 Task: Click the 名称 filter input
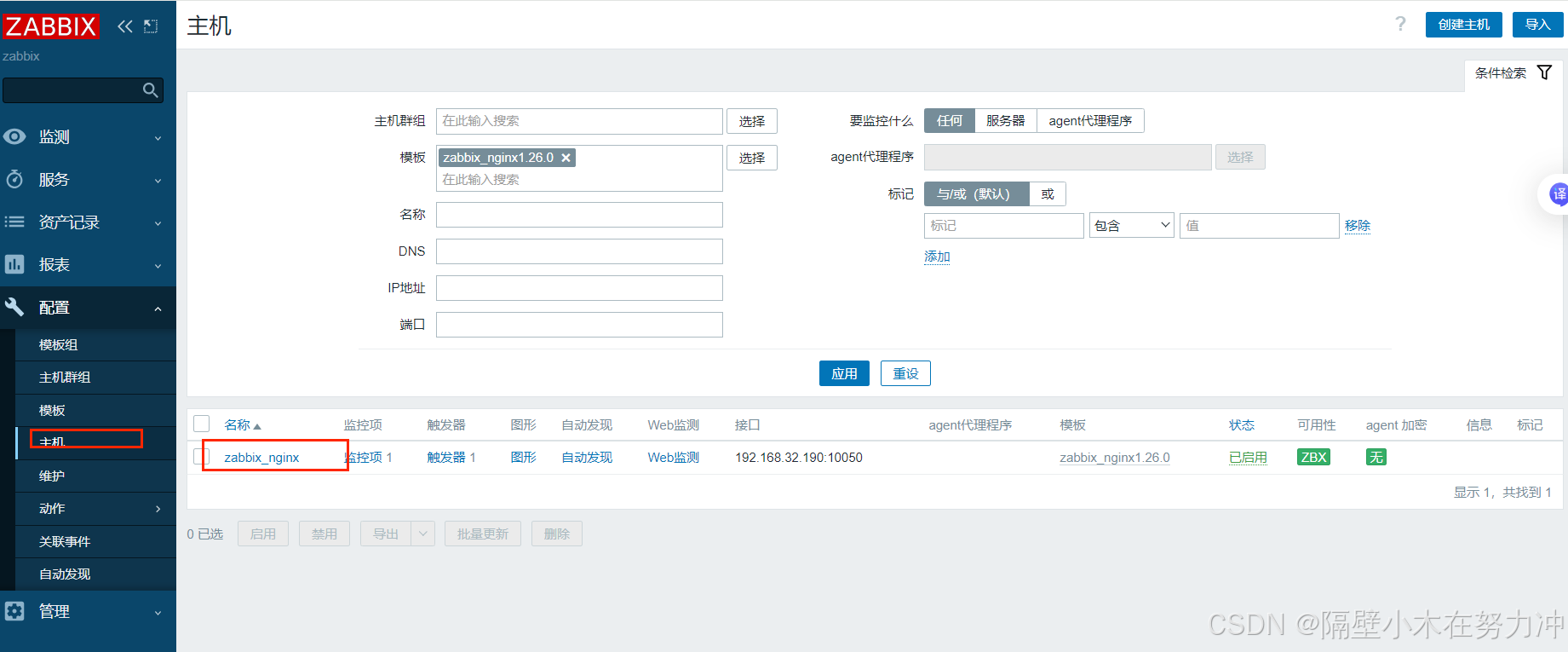[x=579, y=215]
